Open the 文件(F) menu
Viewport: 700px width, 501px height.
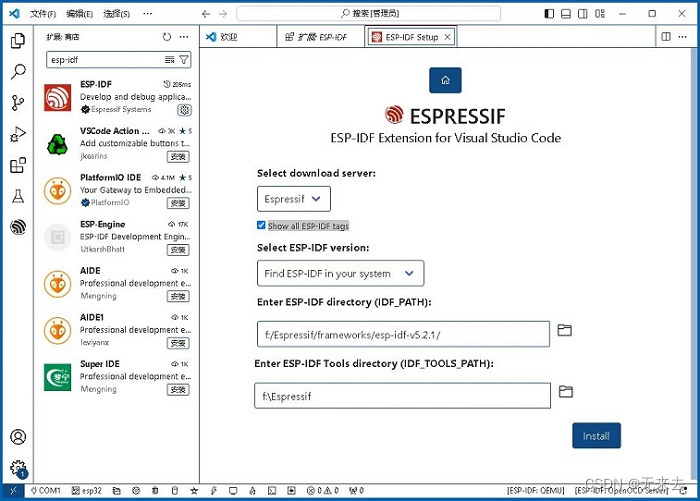[x=43, y=14]
